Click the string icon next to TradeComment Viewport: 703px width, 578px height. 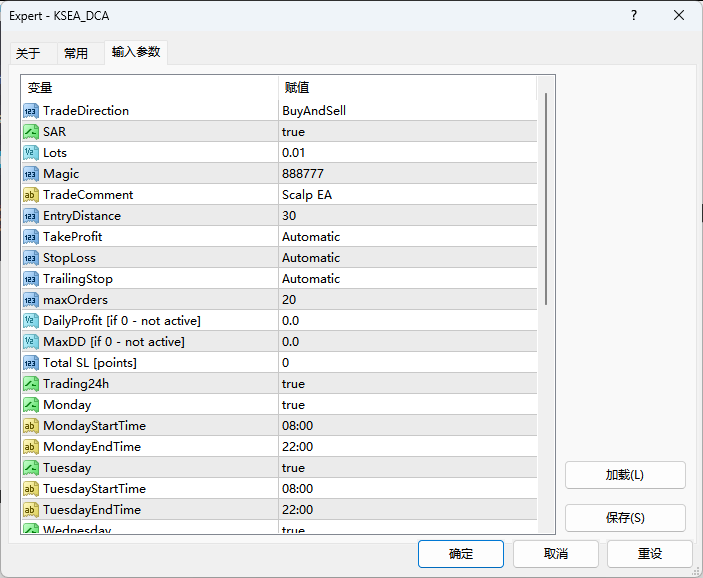click(x=31, y=195)
